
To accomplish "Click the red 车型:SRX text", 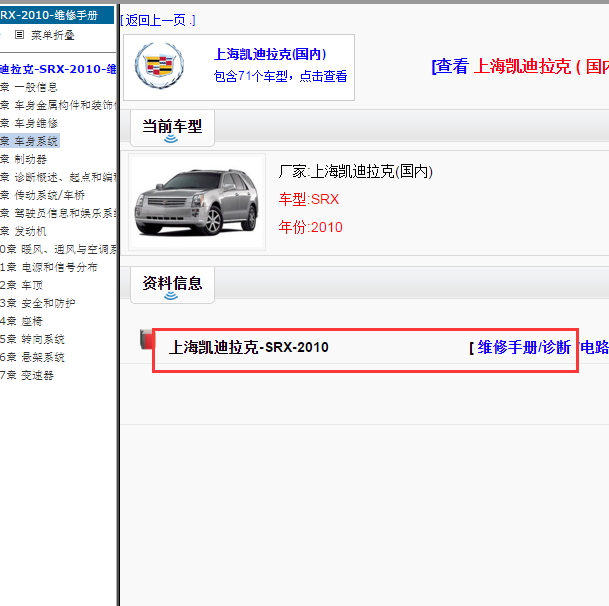I will point(309,199).
